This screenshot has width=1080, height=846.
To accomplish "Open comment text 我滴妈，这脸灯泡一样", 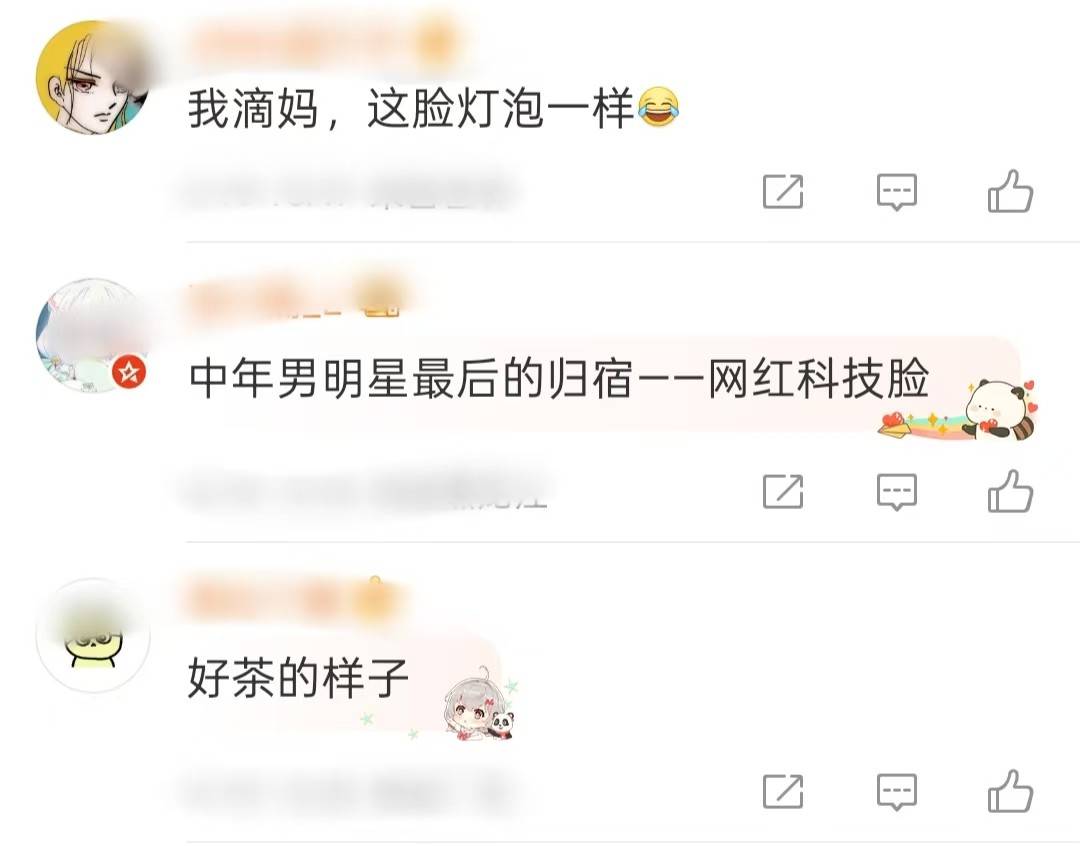I will click(434, 109).
